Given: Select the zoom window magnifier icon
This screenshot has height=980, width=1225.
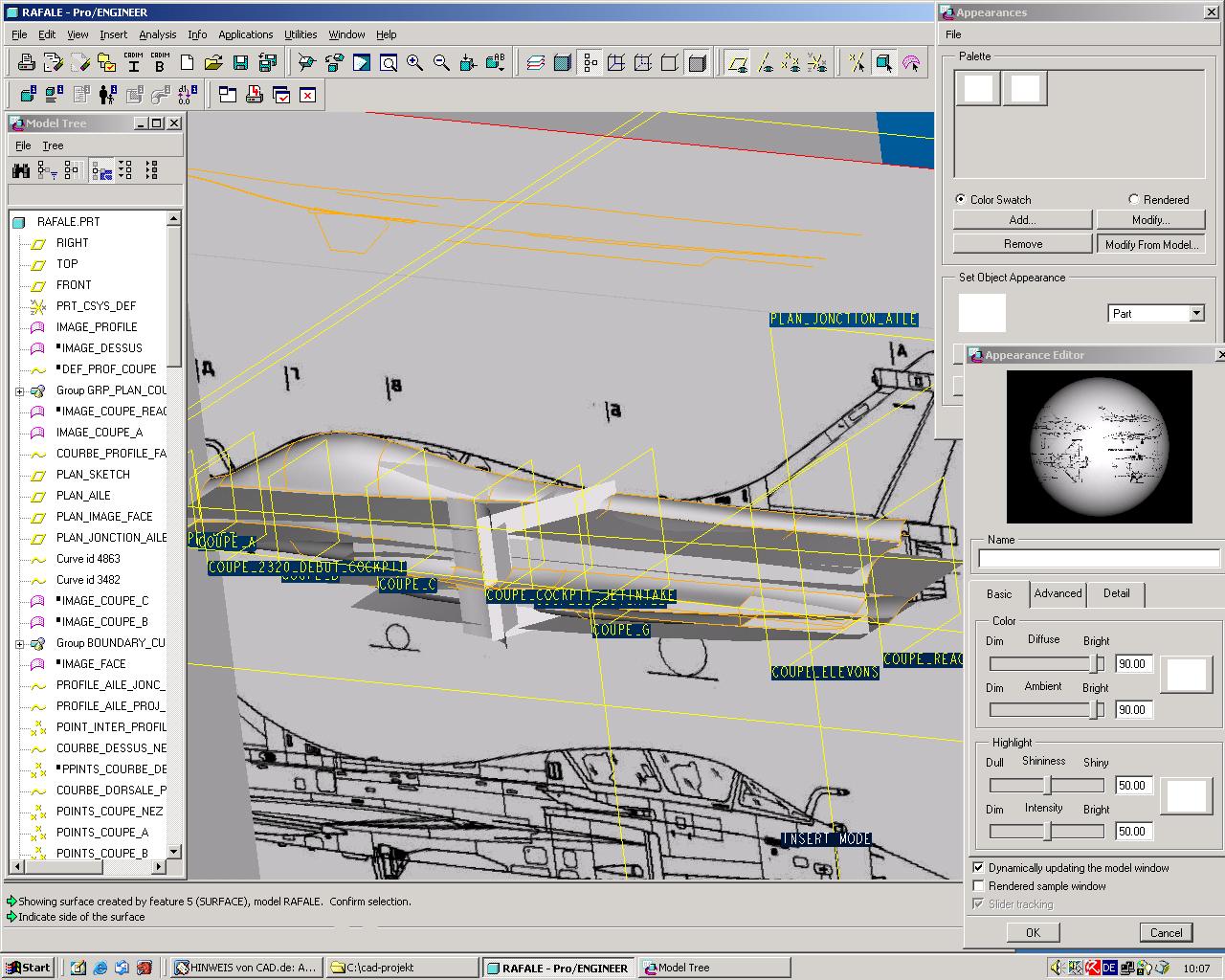Looking at the screenshot, I should [388, 63].
